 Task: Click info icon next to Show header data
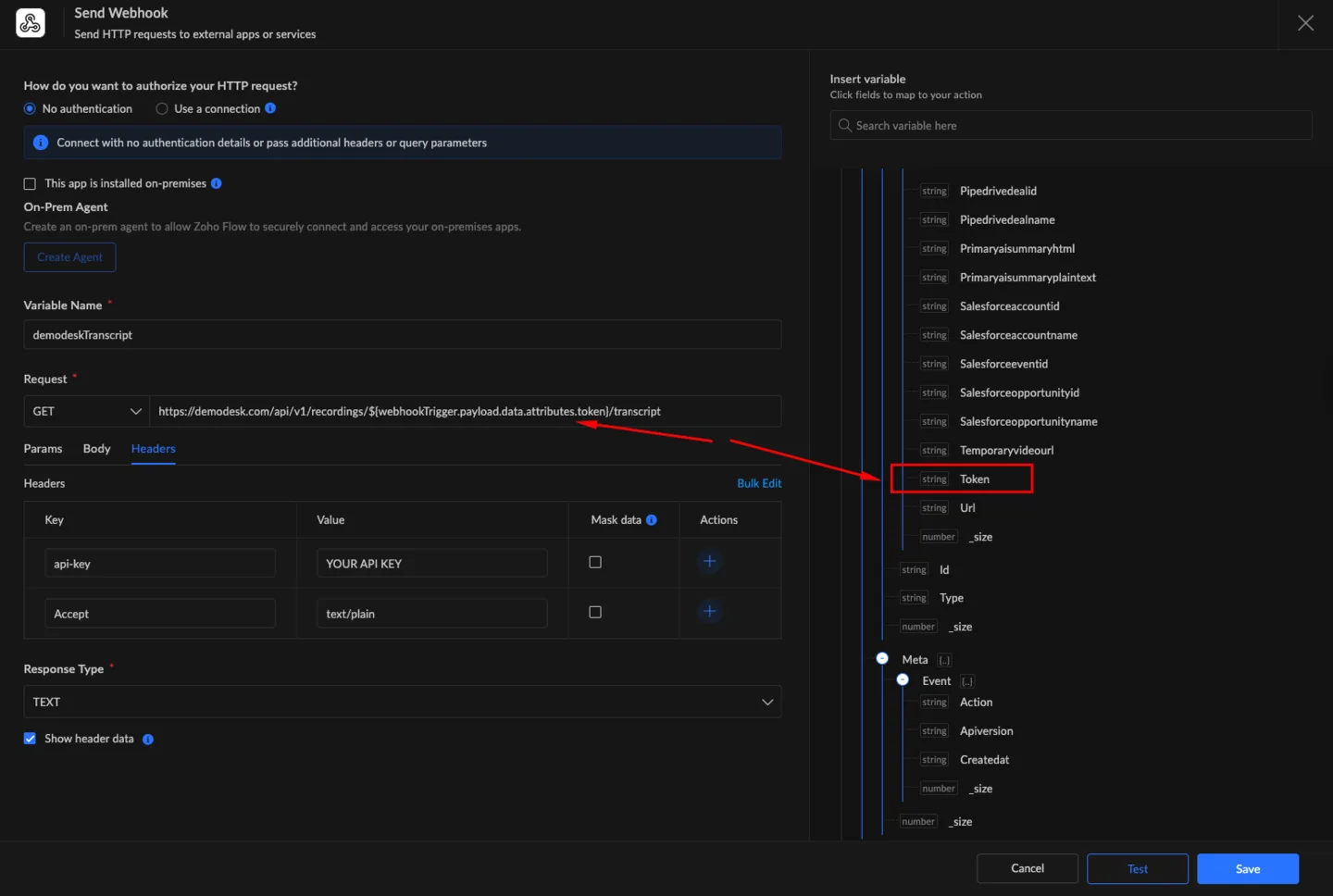point(148,740)
